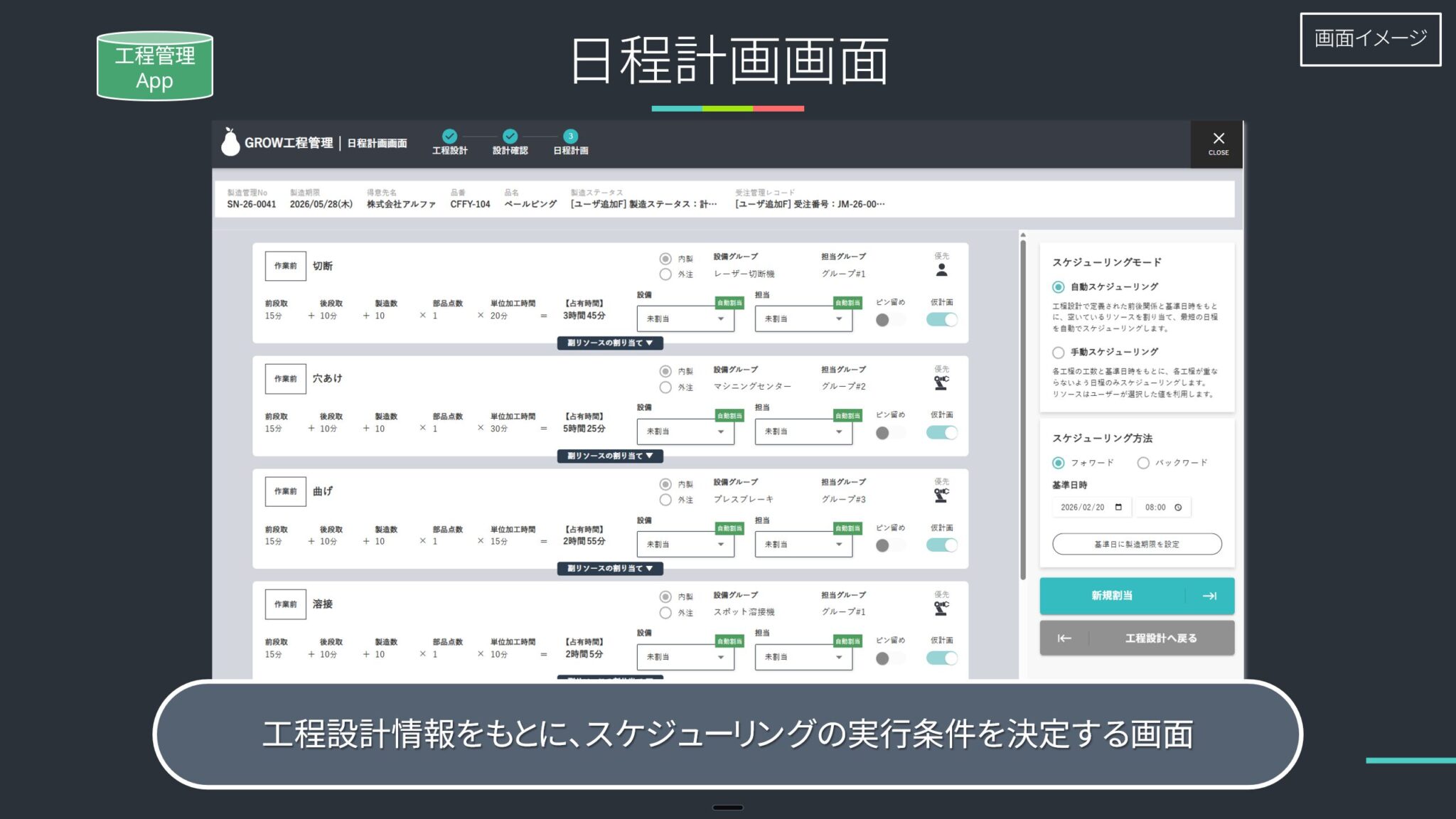Toggle 仮計画 switch for 穴あけ process
This screenshot has height=819, width=1456.
(x=942, y=432)
